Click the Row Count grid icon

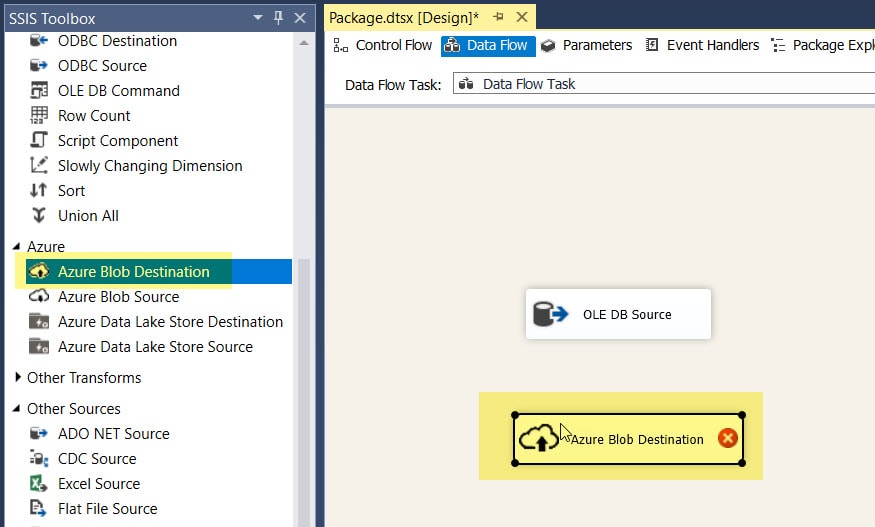tap(39, 116)
